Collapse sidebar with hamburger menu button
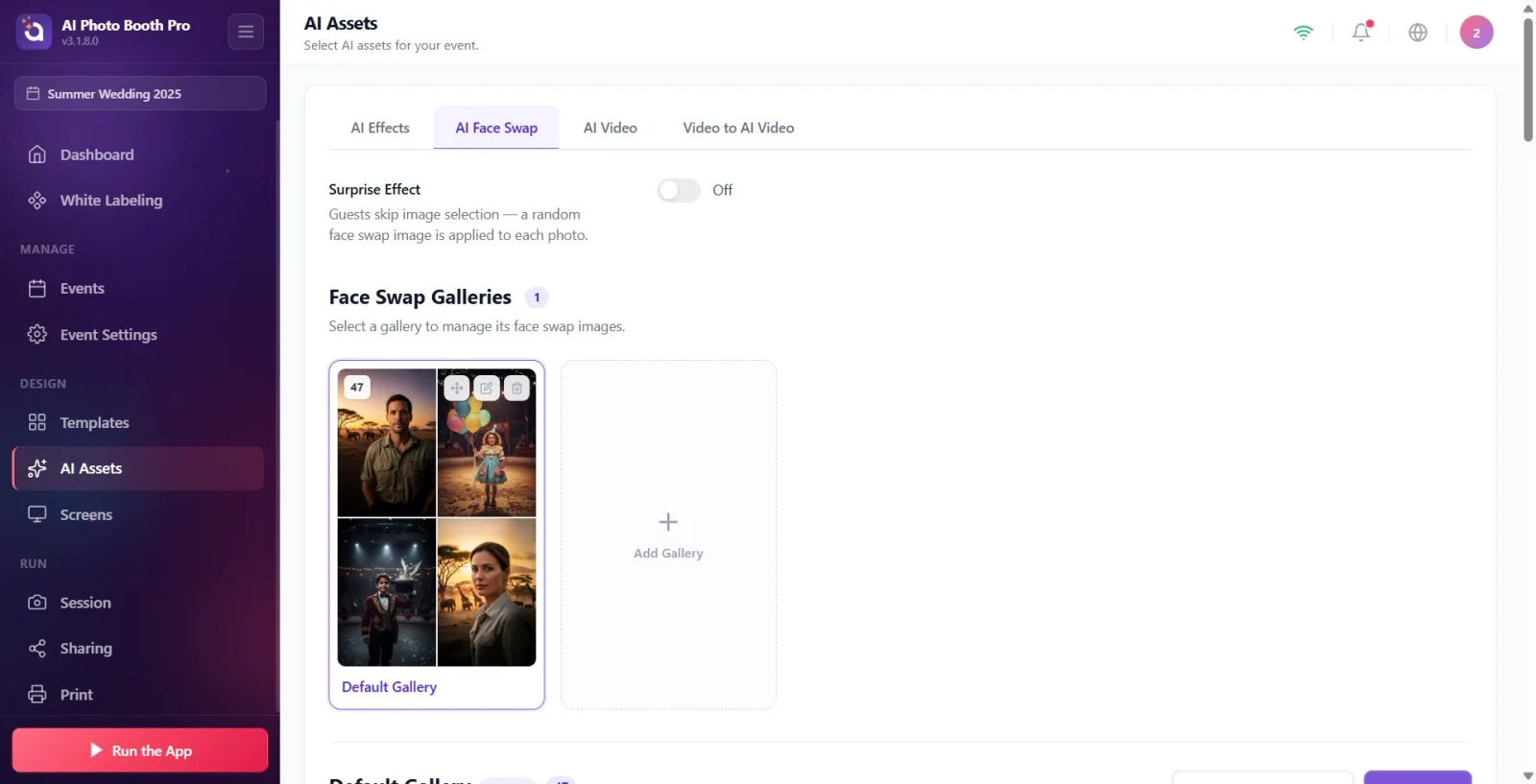This screenshot has width=1536, height=784. 246,32
